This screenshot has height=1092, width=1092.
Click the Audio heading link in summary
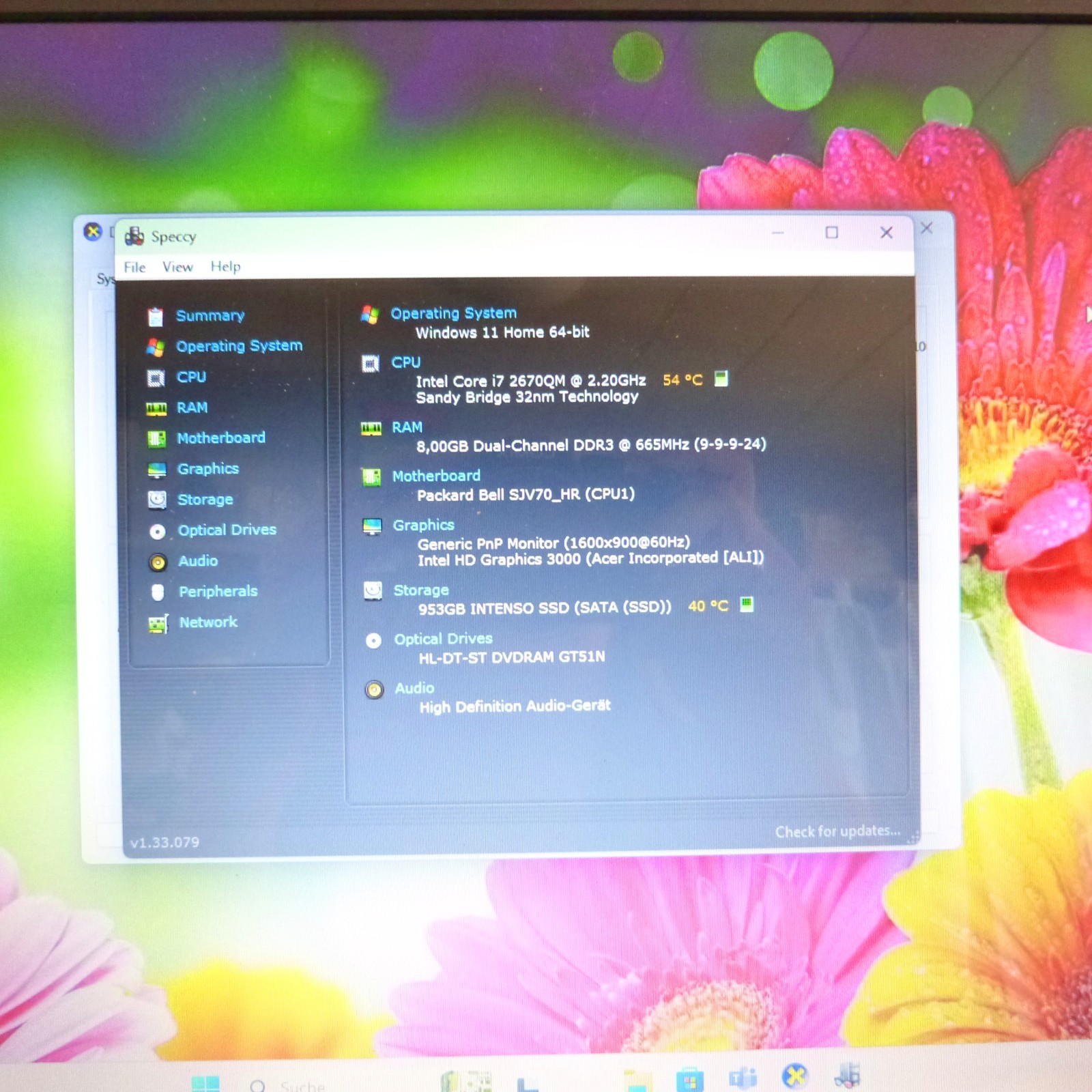point(414,688)
